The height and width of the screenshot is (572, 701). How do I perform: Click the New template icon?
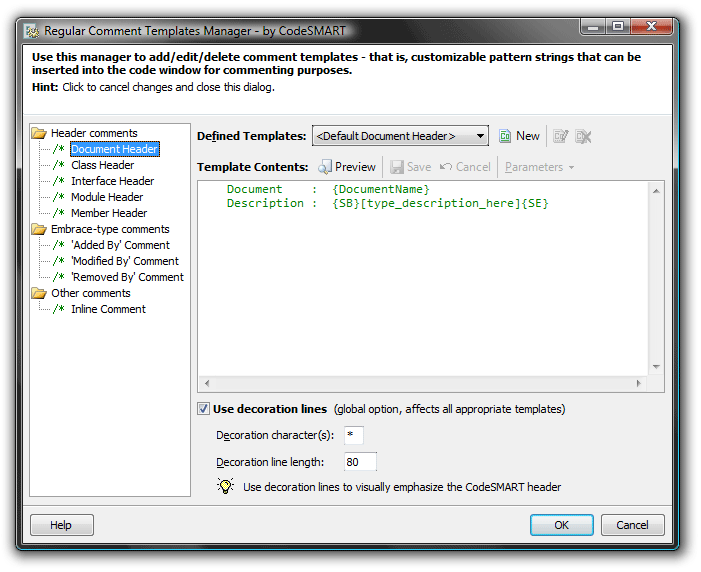505,136
